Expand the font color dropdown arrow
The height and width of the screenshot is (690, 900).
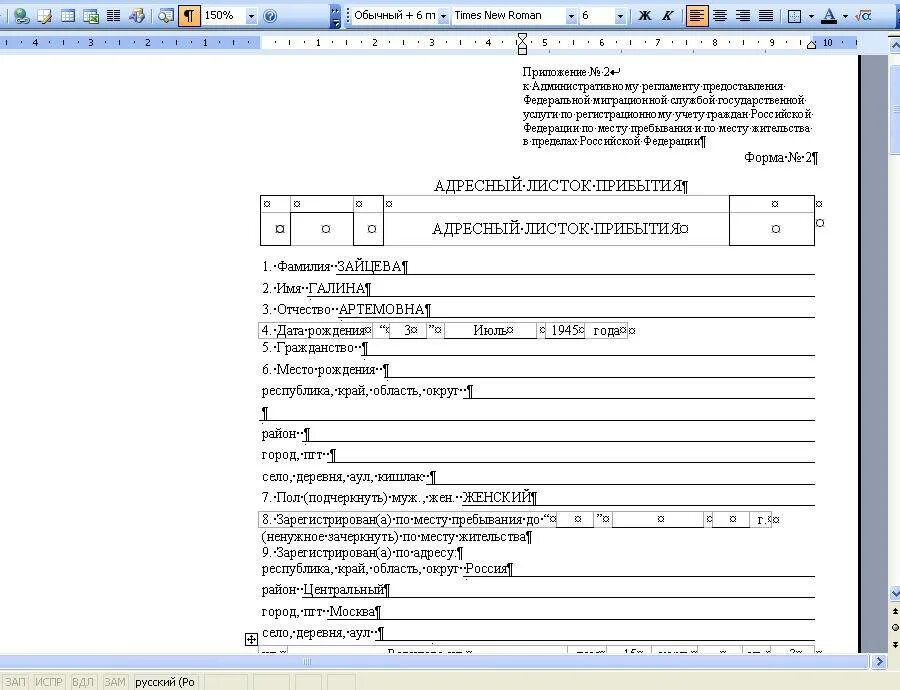845,16
